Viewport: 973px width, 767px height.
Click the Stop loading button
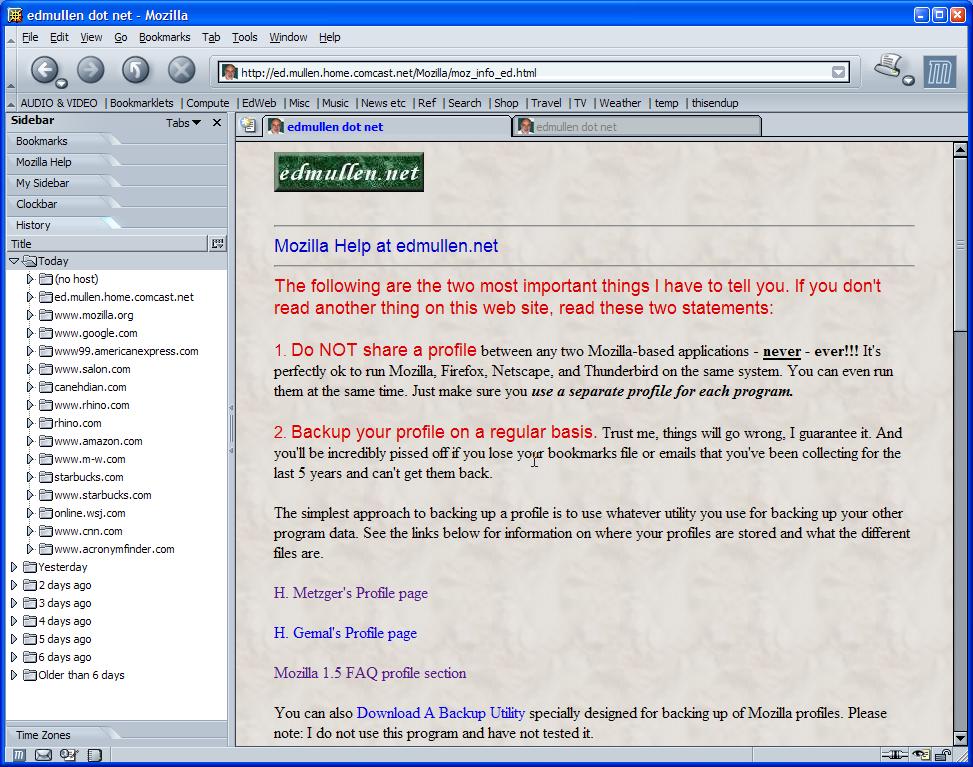point(181,70)
